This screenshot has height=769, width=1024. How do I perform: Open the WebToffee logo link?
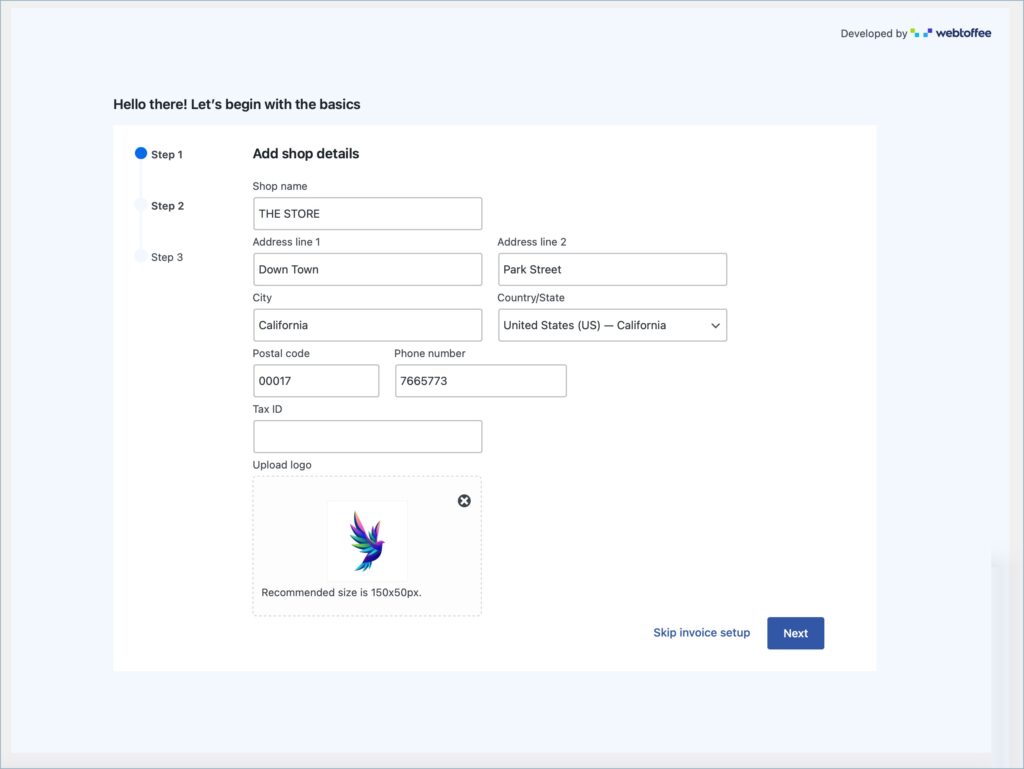pos(951,33)
